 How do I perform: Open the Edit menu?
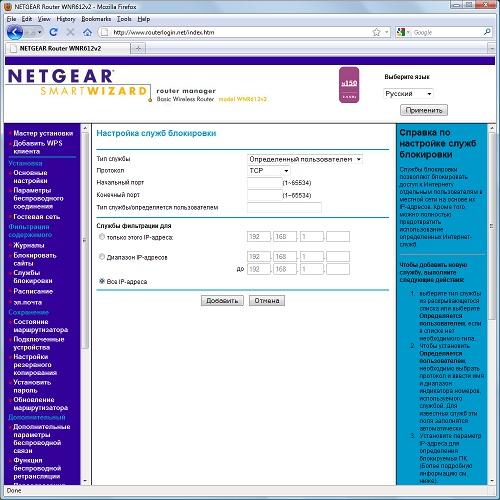[x=27, y=19]
